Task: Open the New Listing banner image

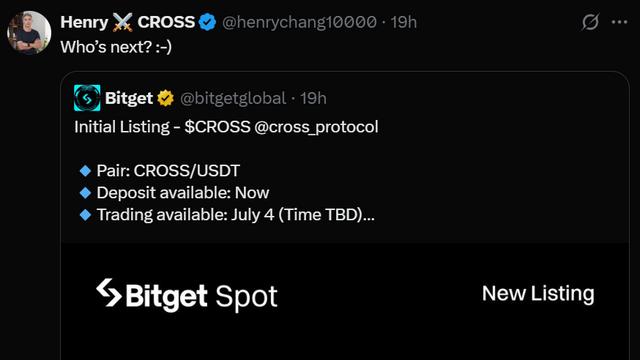Action: (x=345, y=301)
